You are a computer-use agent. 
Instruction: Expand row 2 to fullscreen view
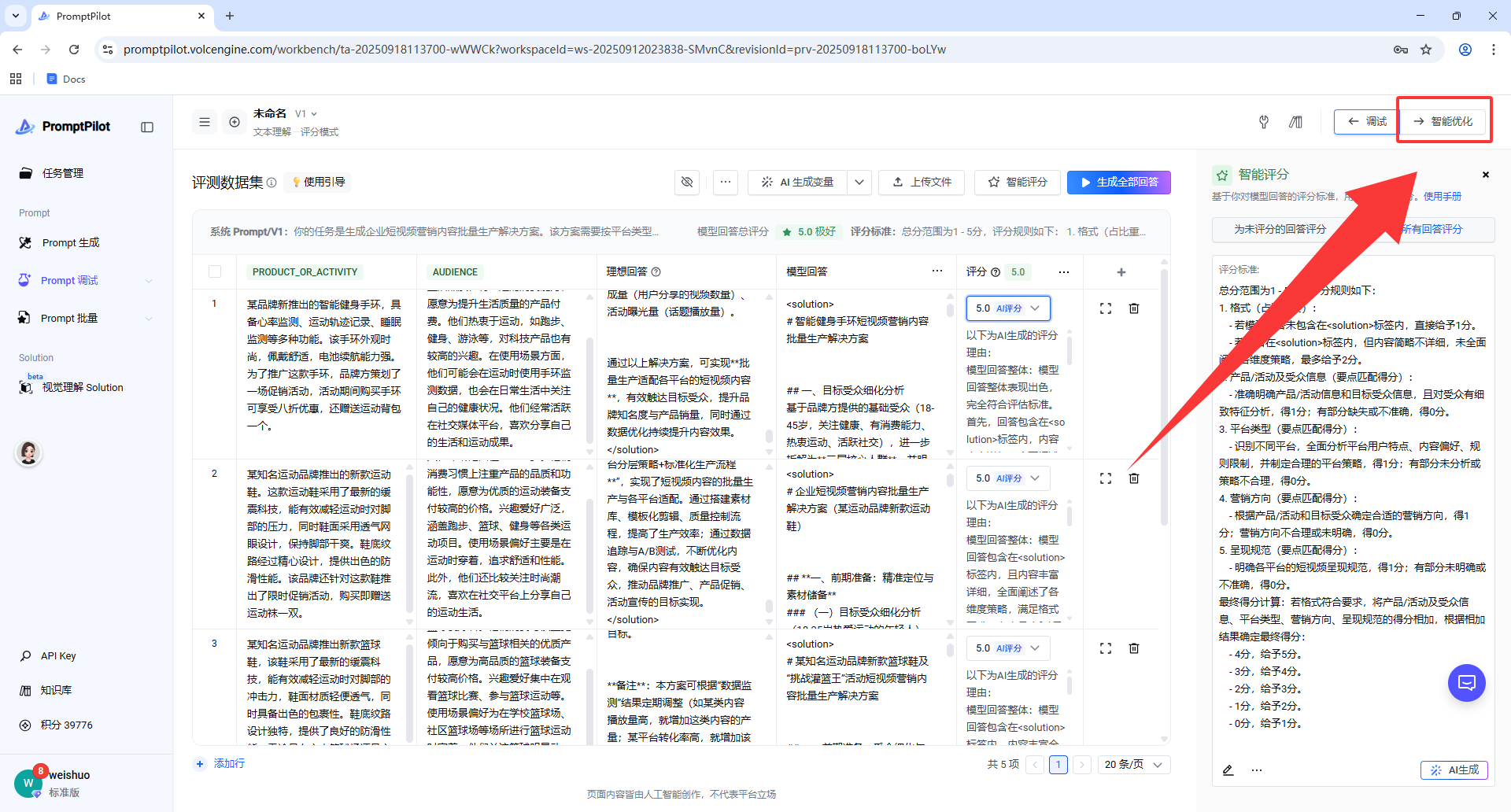[x=1105, y=478]
